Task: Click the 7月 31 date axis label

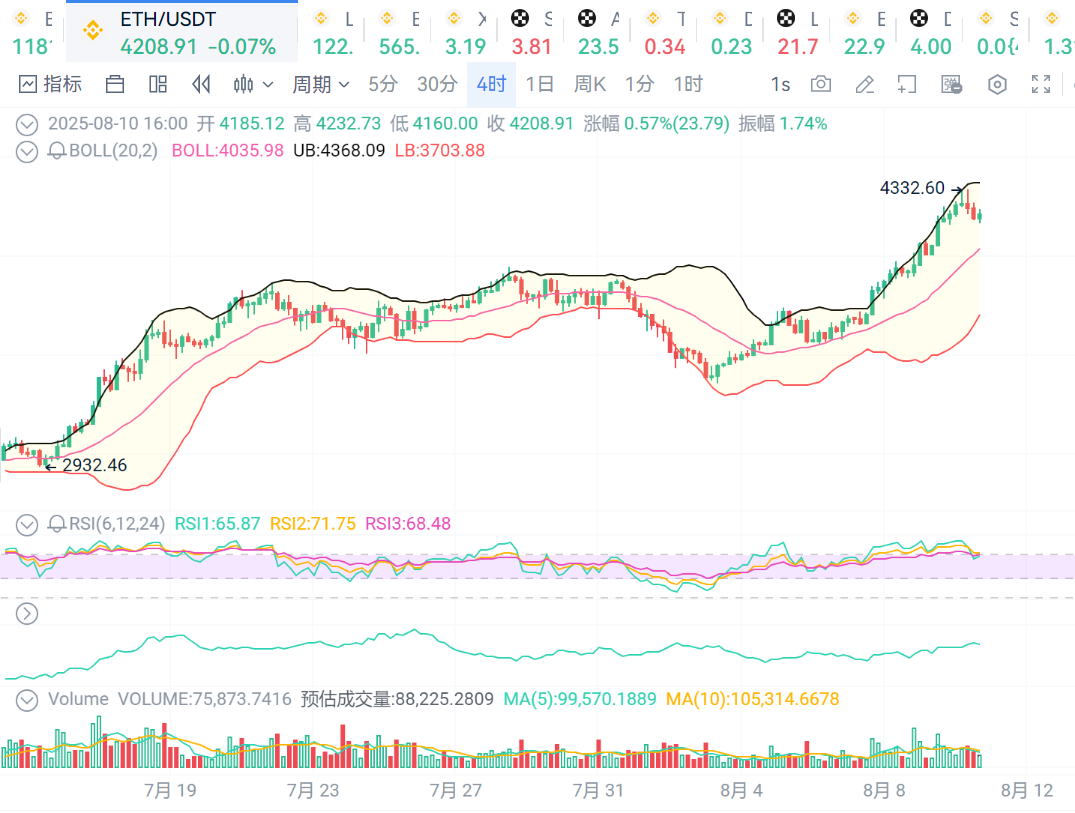Action: point(599,790)
